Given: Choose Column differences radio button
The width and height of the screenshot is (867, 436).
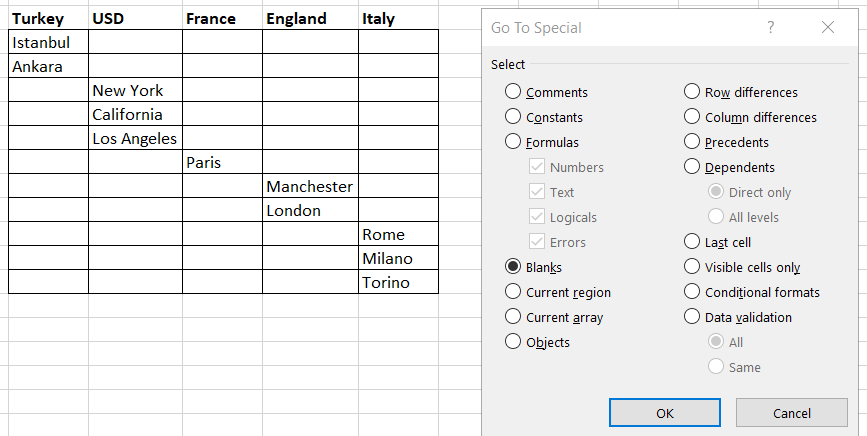Looking at the screenshot, I should coord(692,117).
